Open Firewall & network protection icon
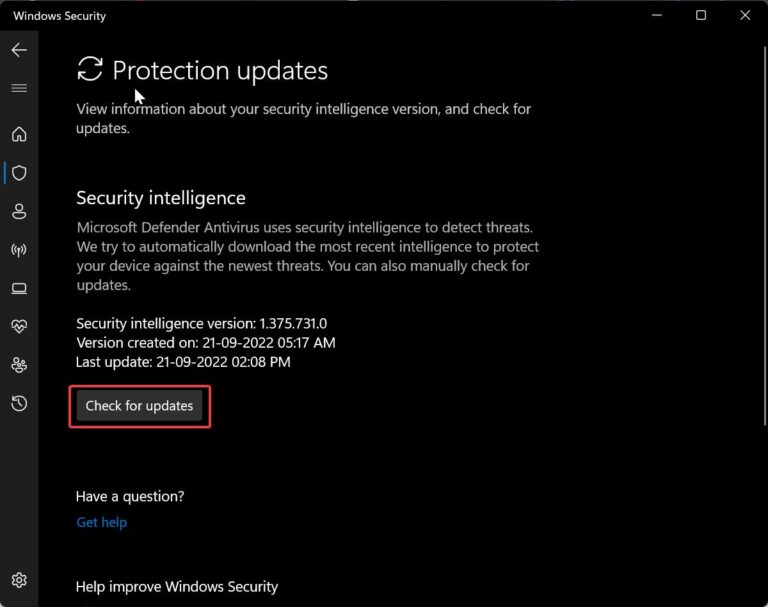Screen dimensions: 768x607 tap(19, 250)
